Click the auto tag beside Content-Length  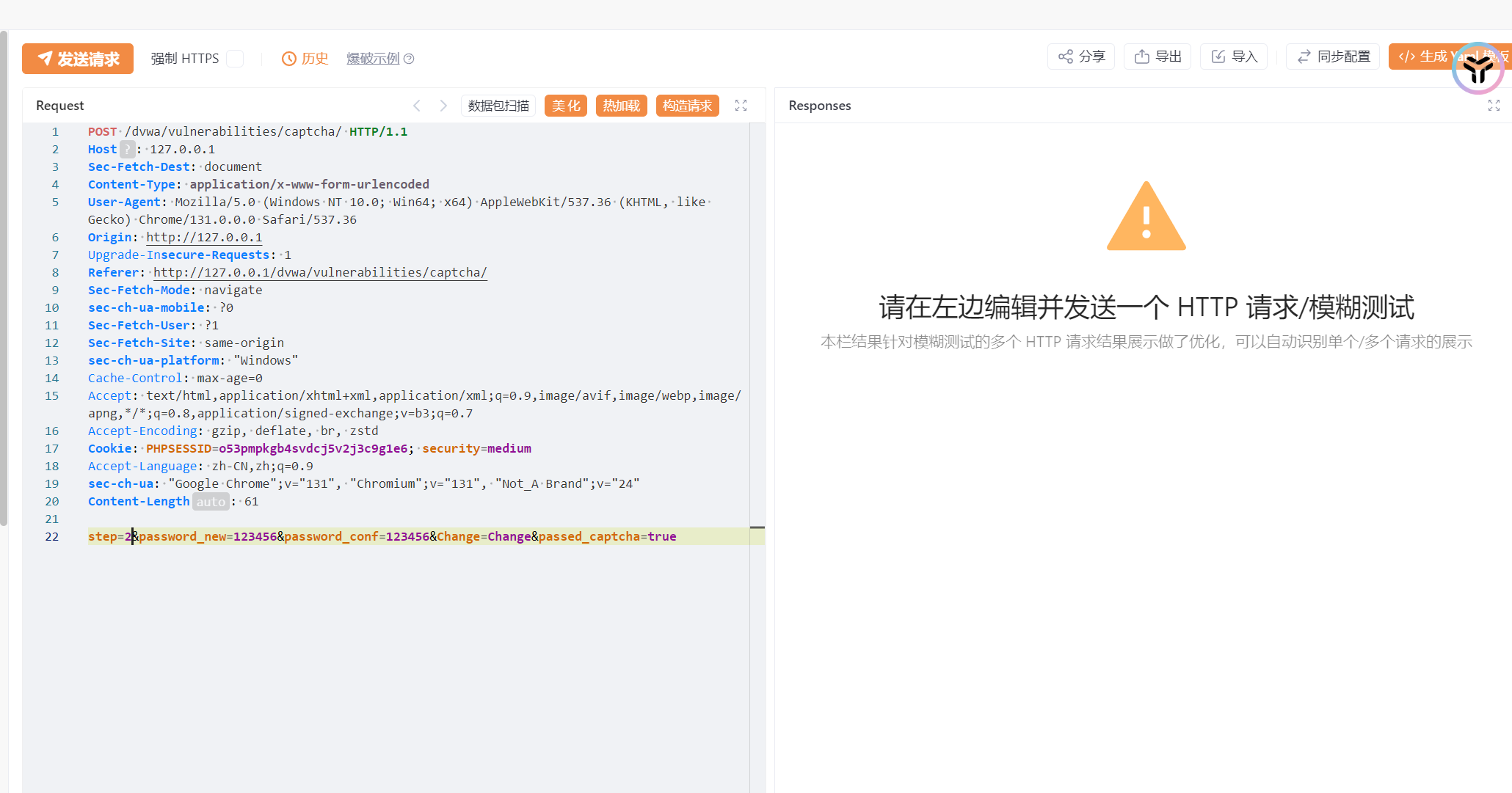(x=211, y=502)
